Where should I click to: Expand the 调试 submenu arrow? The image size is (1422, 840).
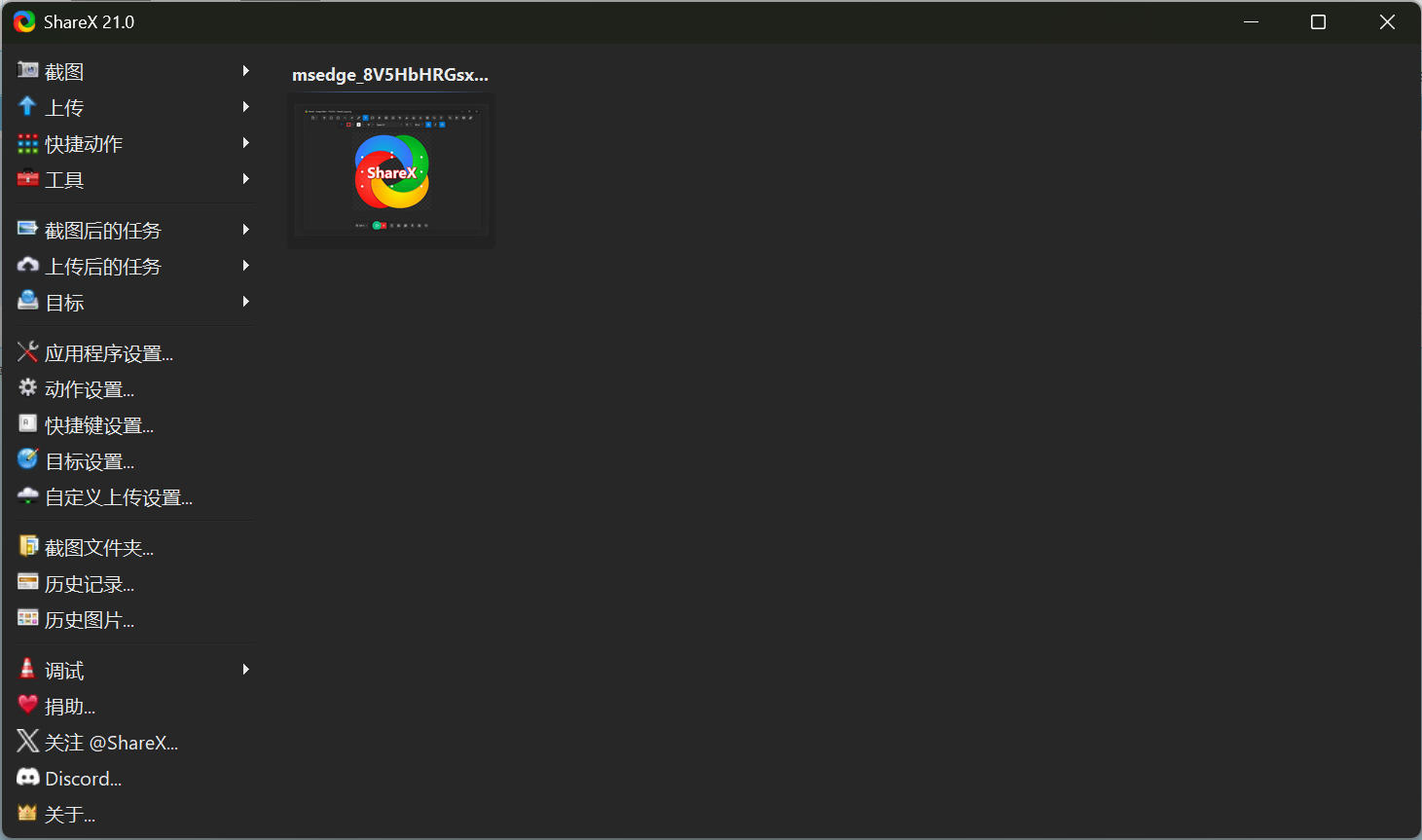pyautogui.click(x=246, y=670)
